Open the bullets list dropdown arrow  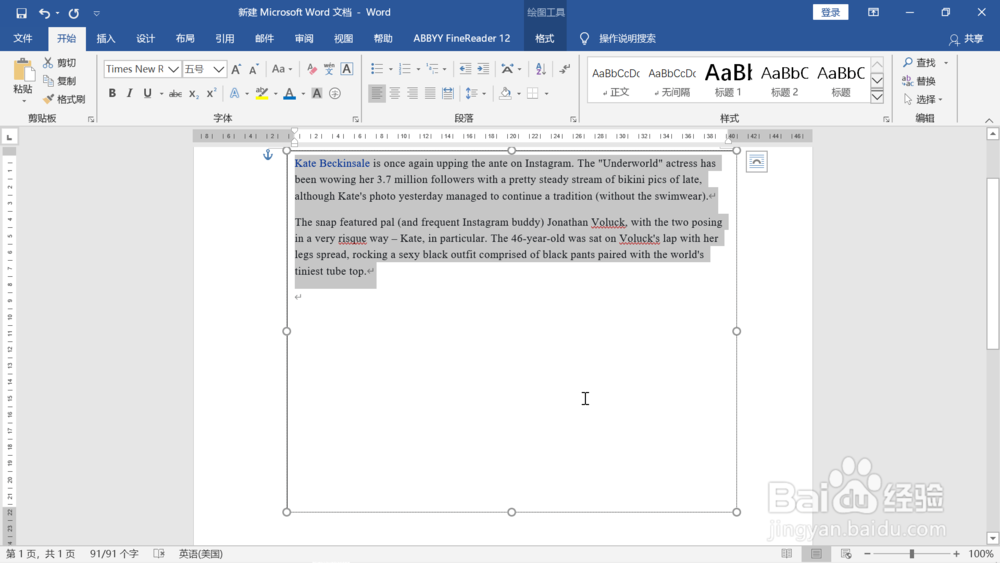click(x=391, y=69)
